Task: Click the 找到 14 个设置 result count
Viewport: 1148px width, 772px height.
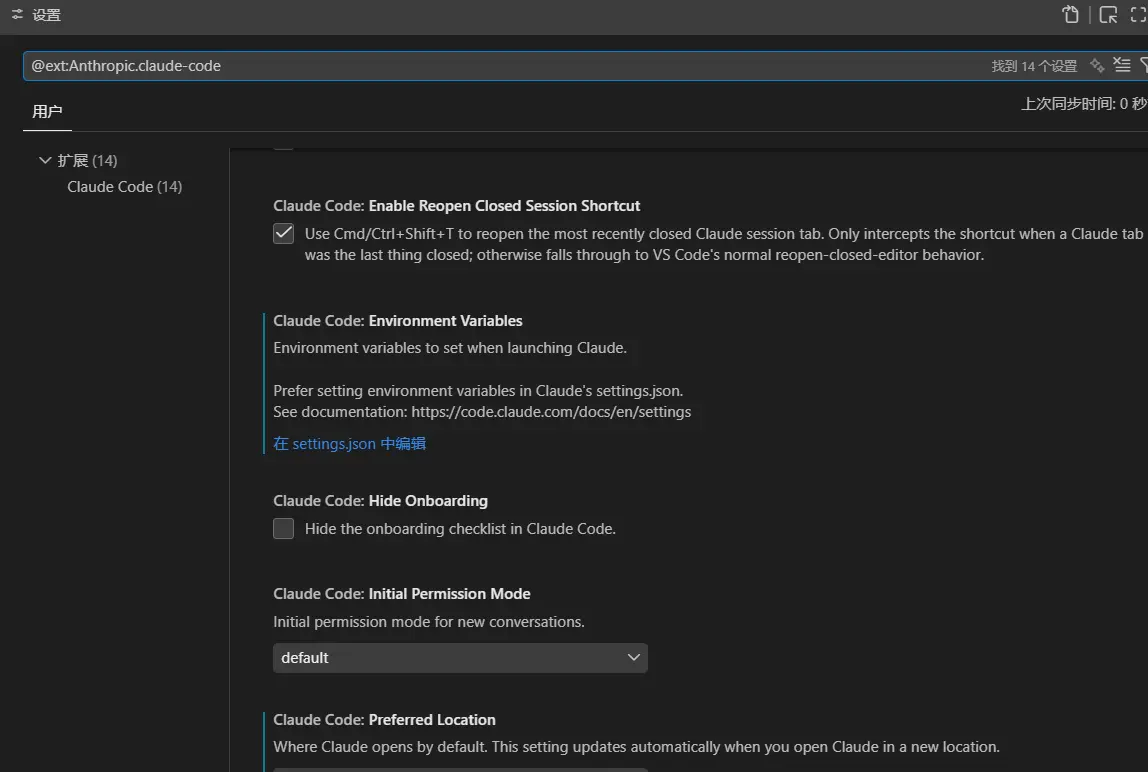Action: tap(1034, 66)
